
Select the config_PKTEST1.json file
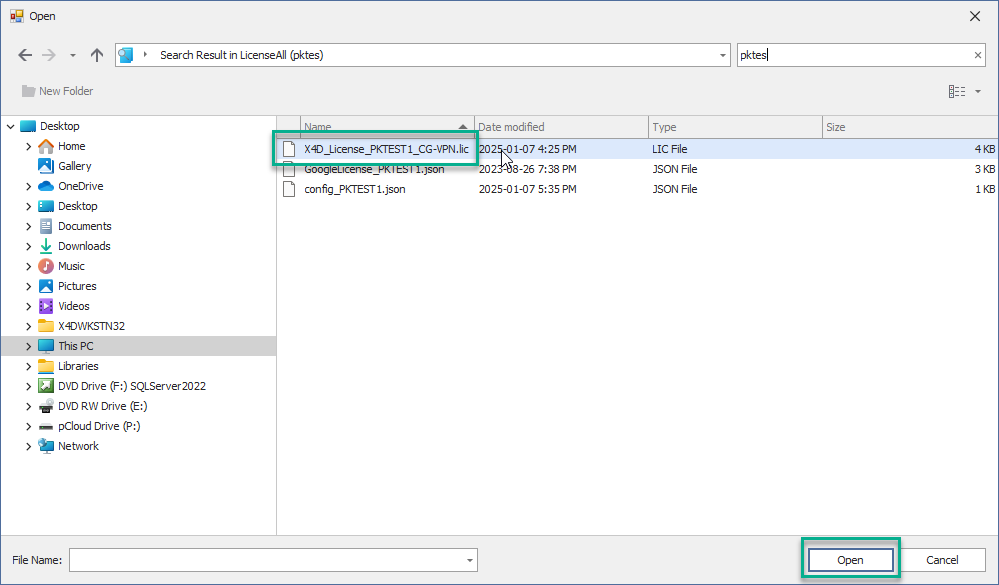pyautogui.click(x=354, y=189)
